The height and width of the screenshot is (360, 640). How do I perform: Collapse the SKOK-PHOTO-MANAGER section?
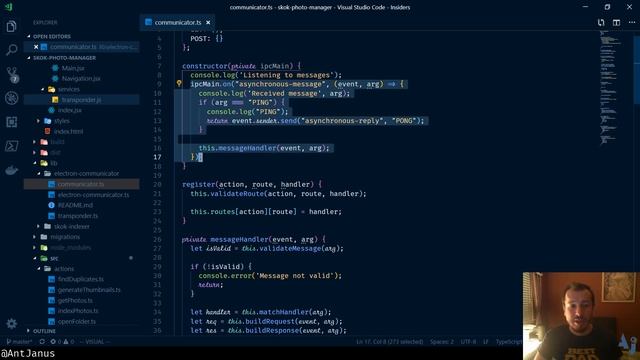[64, 58]
